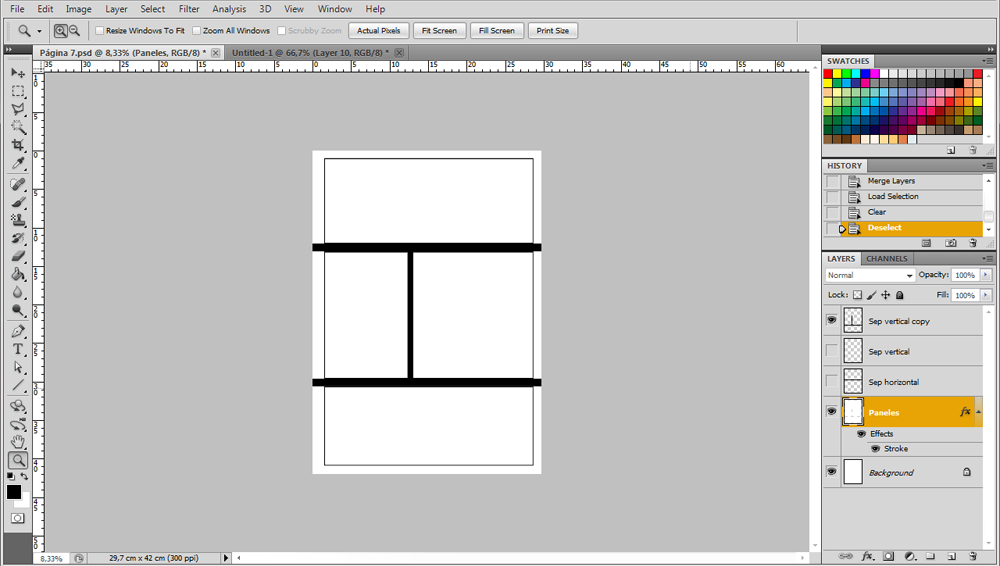Screen dimensions: 1000x566
Task: Show the Sep vertical layer
Action: (831, 351)
